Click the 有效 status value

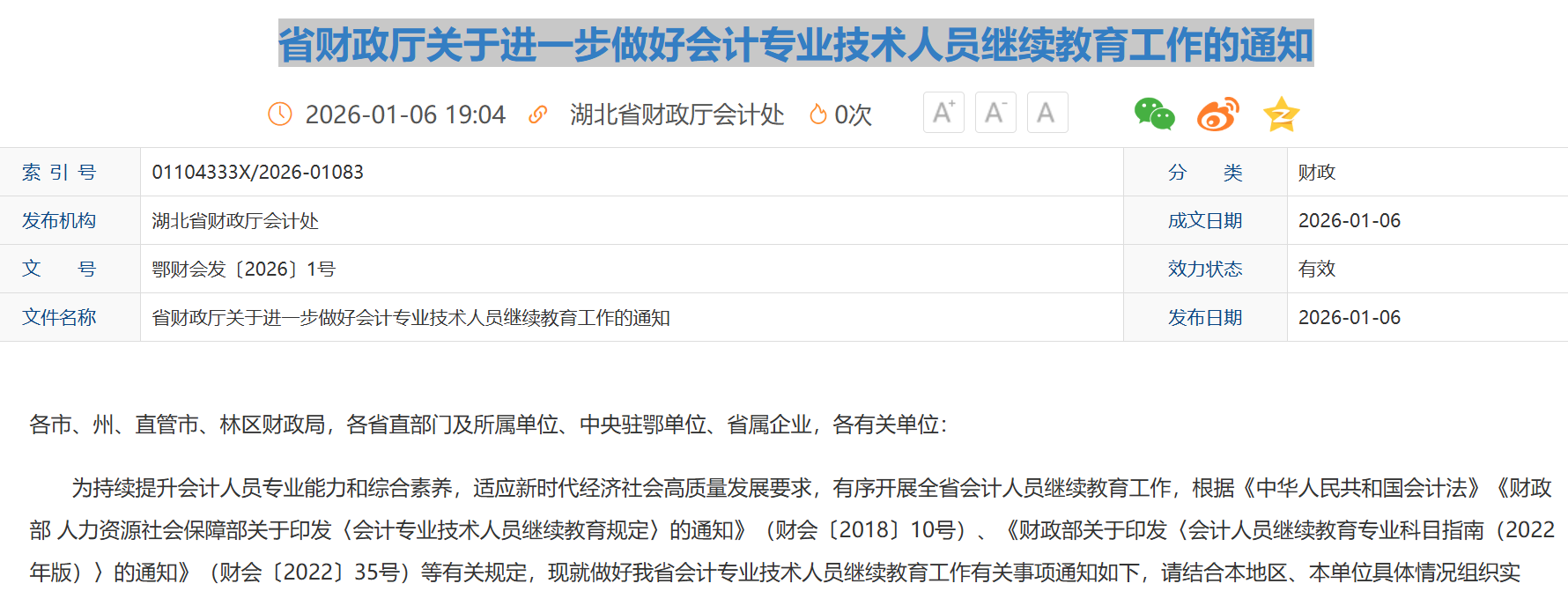click(1317, 270)
